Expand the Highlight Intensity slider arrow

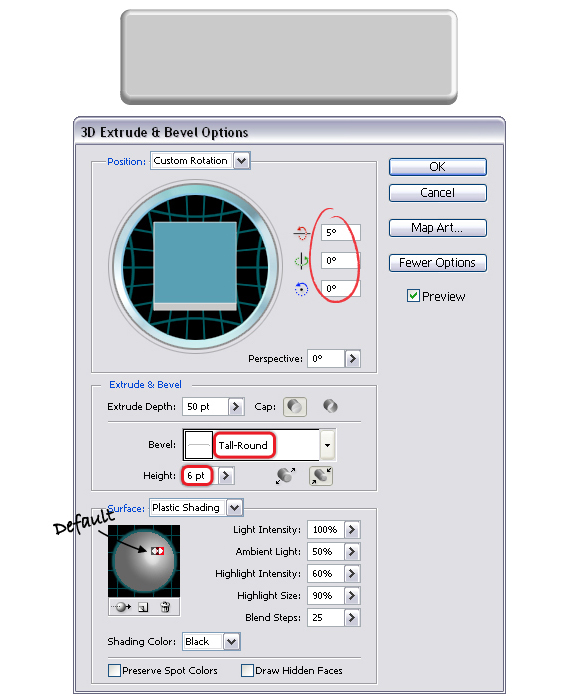(352, 574)
